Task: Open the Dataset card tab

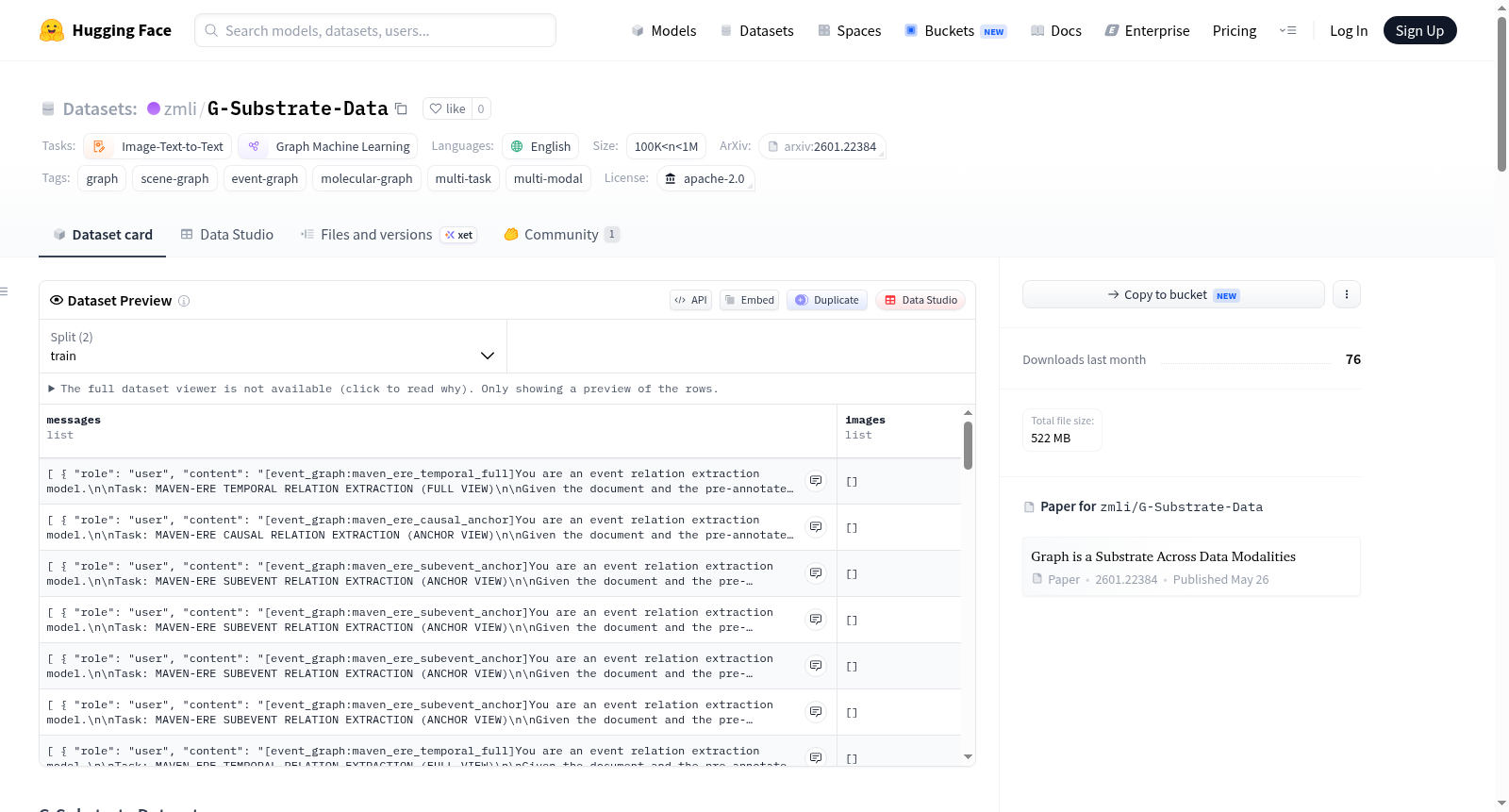Action: [x=103, y=234]
